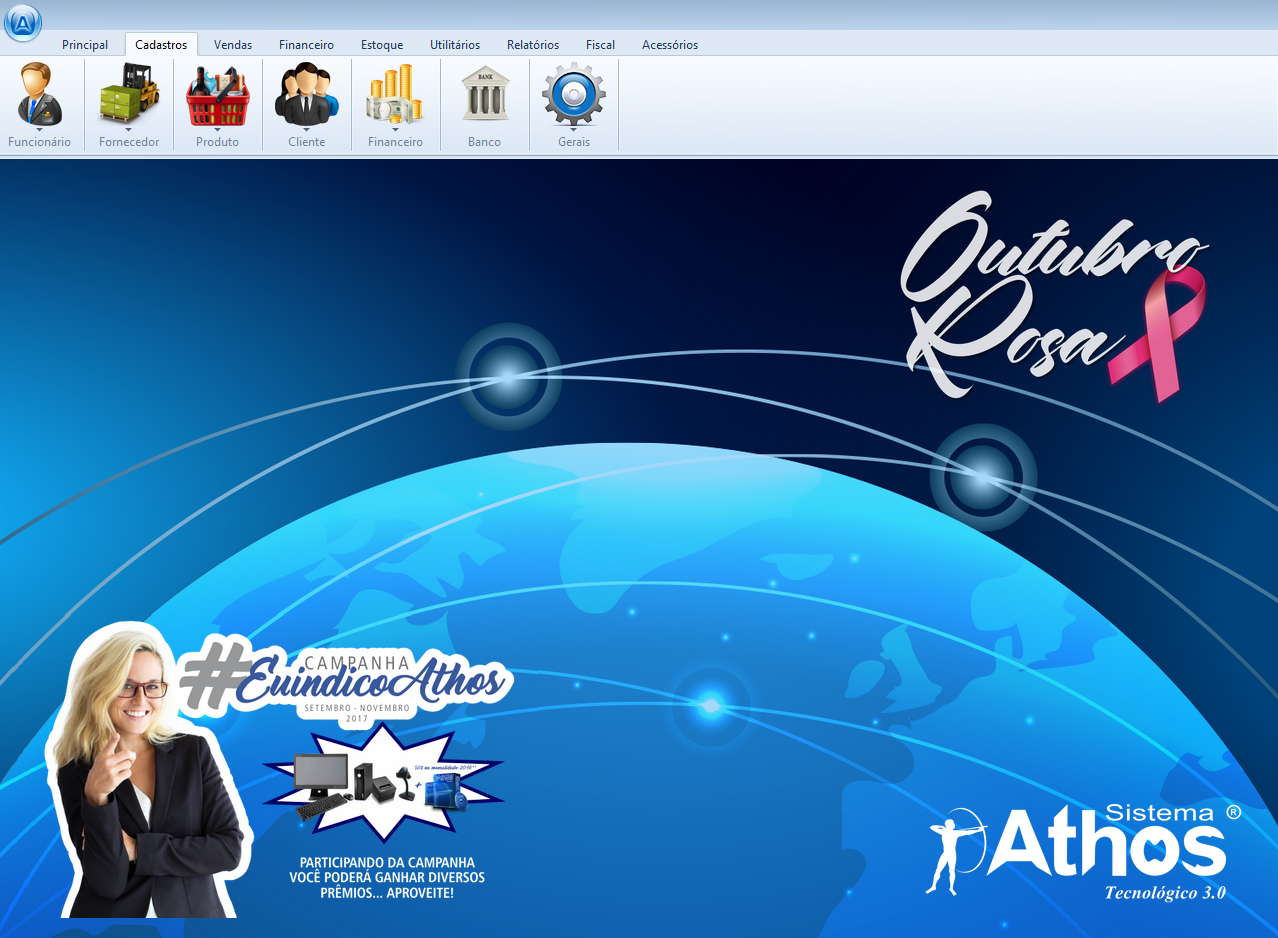Open the Gerais gear settings icon

(574, 94)
